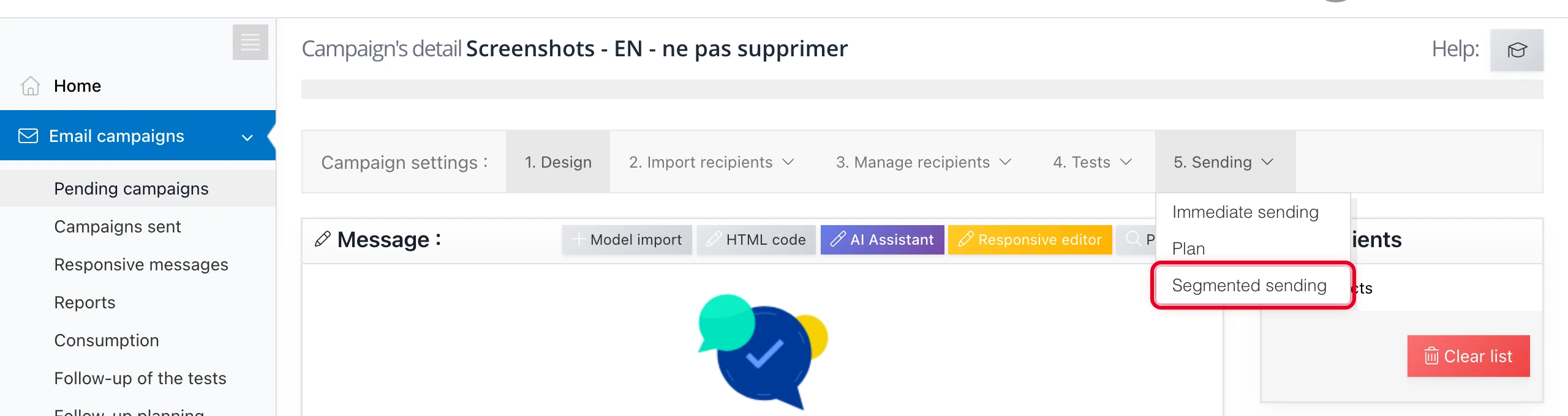
Task: Collapse the sidebar with the hamburger icon
Action: click(250, 42)
